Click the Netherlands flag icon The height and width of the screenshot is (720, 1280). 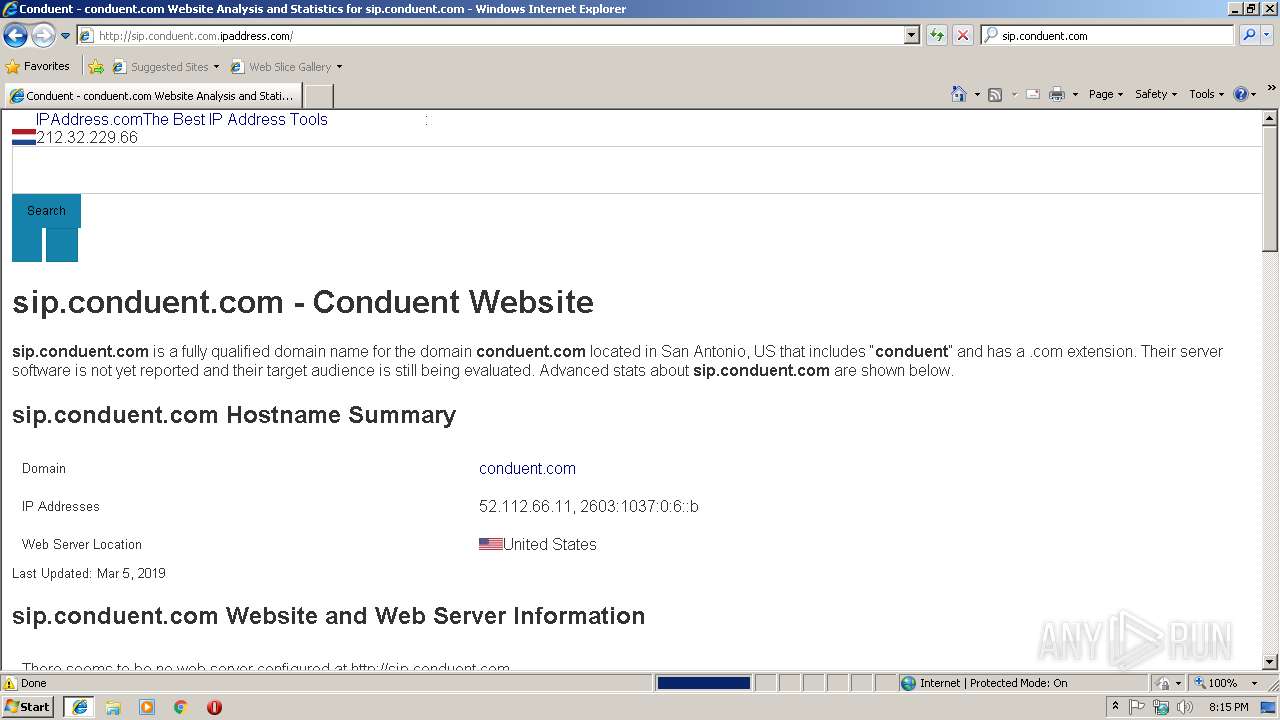24,138
